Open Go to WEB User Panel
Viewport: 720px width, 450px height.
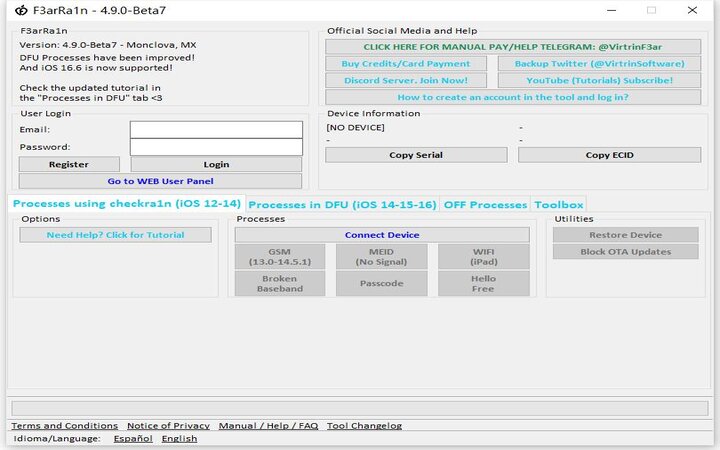160,181
